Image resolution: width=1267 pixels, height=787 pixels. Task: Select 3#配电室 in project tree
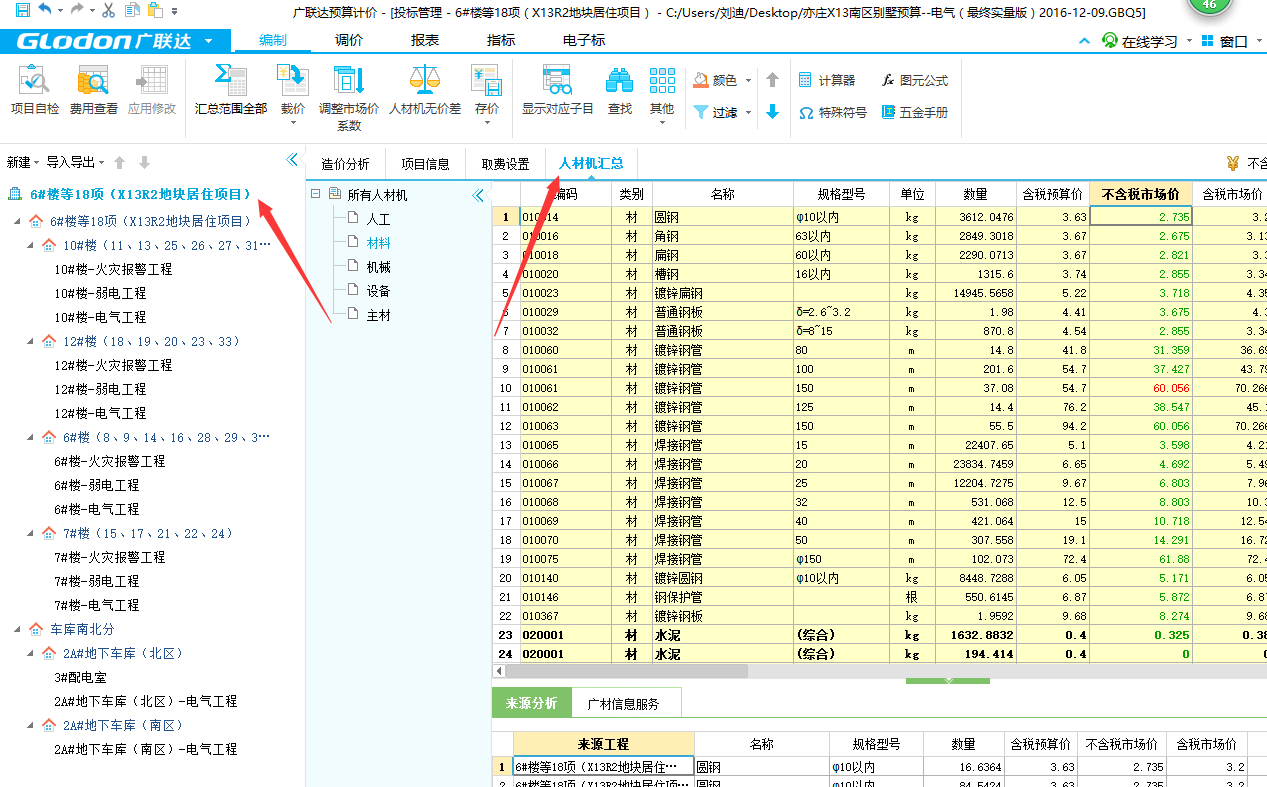(x=81, y=677)
